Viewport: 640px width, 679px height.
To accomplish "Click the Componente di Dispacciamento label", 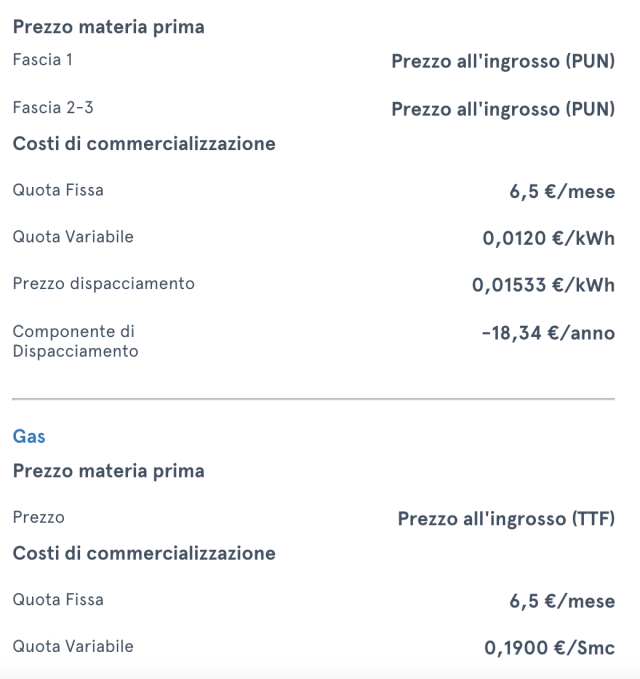I will click(76, 341).
